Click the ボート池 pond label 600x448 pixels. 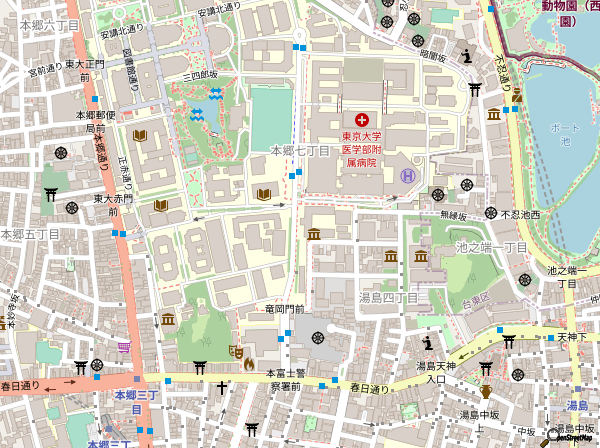click(x=565, y=134)
